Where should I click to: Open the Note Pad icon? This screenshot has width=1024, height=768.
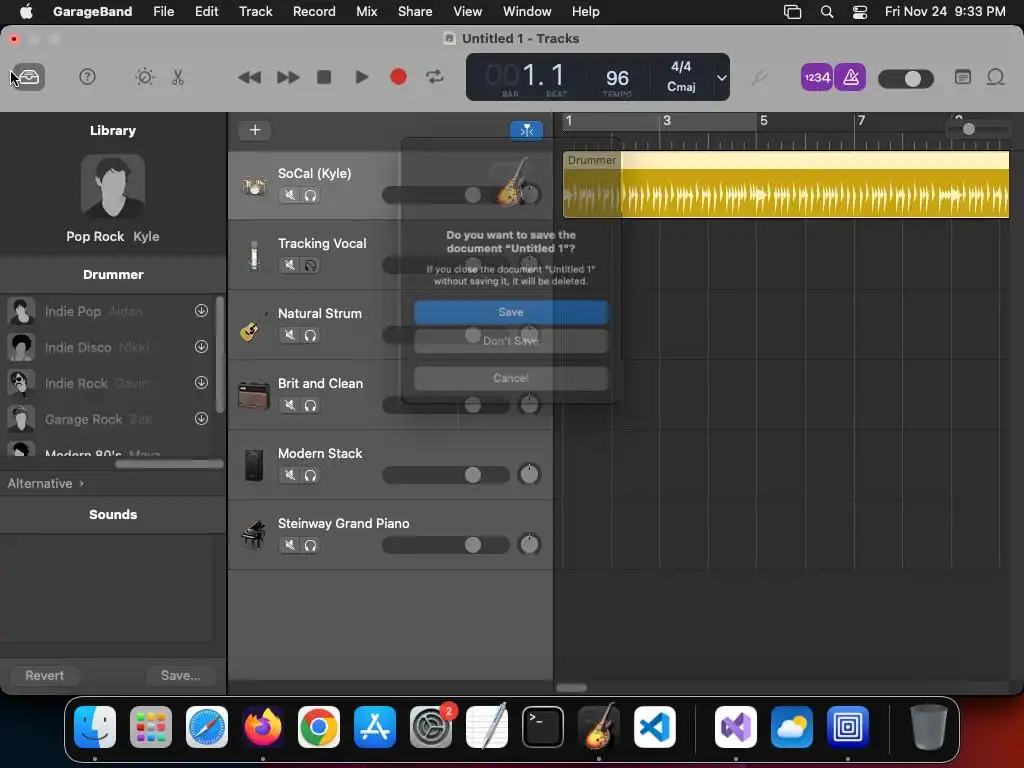(963, 77)
